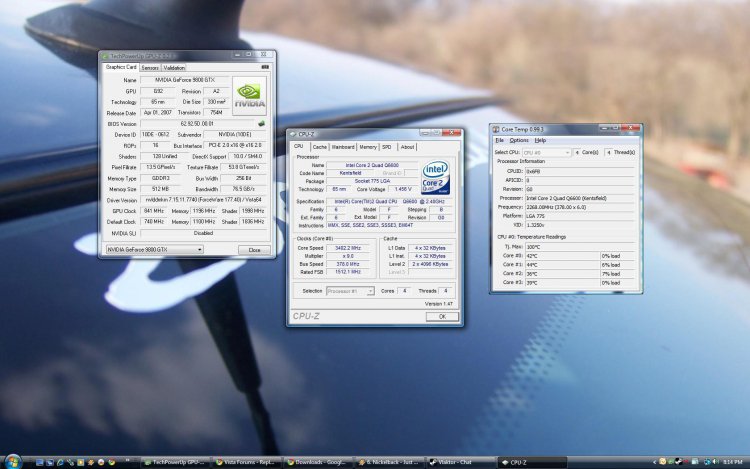
Task: Click the GPU Name field in GPU-Z
Action: click(184, 80)
